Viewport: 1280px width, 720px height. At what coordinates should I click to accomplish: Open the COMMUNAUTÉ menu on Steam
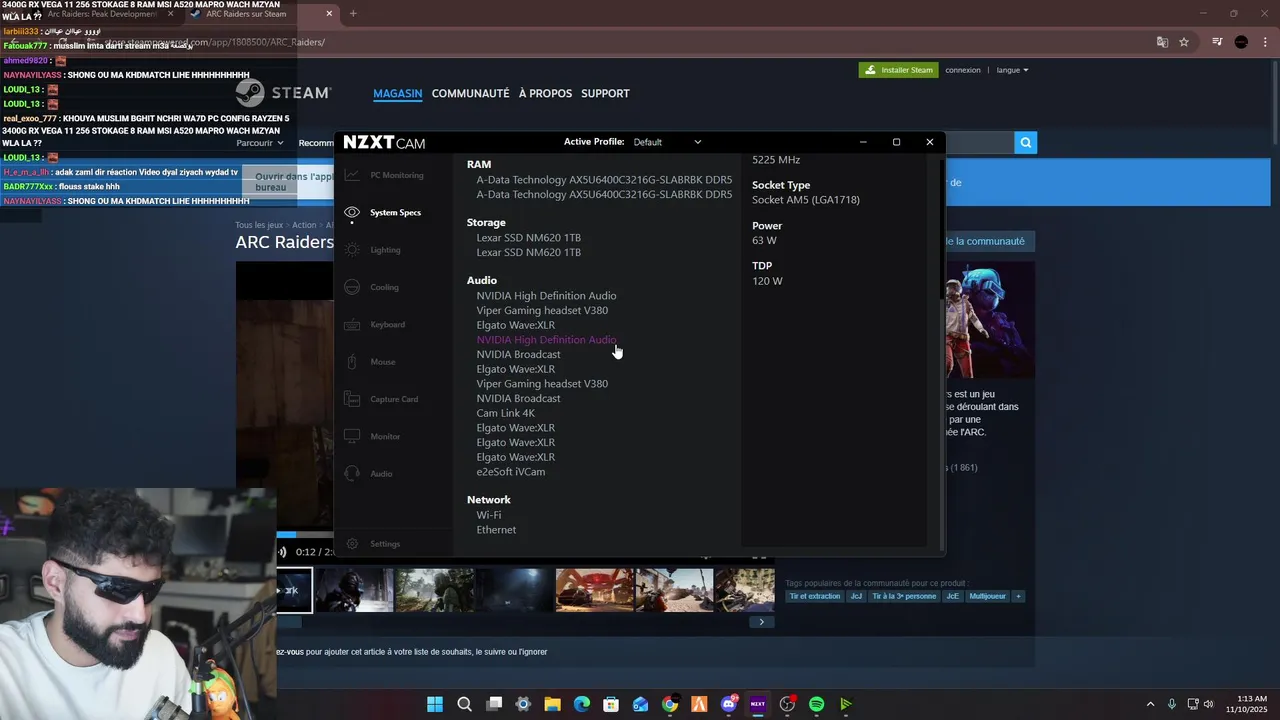pyautogui.click(x=470, y=94)
